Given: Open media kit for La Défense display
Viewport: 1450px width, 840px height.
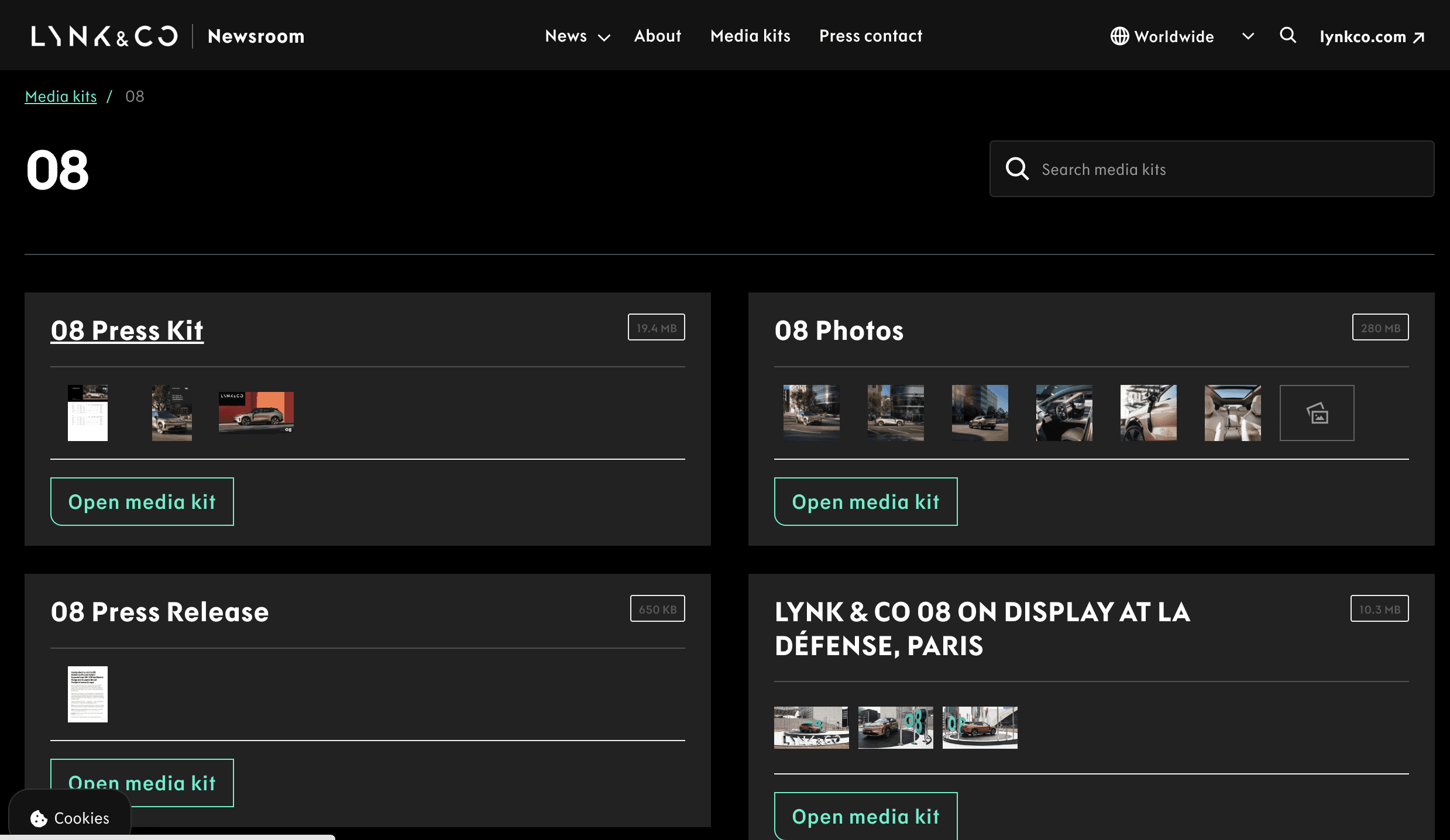Looking at the screenshot, I should click(866, 816).
